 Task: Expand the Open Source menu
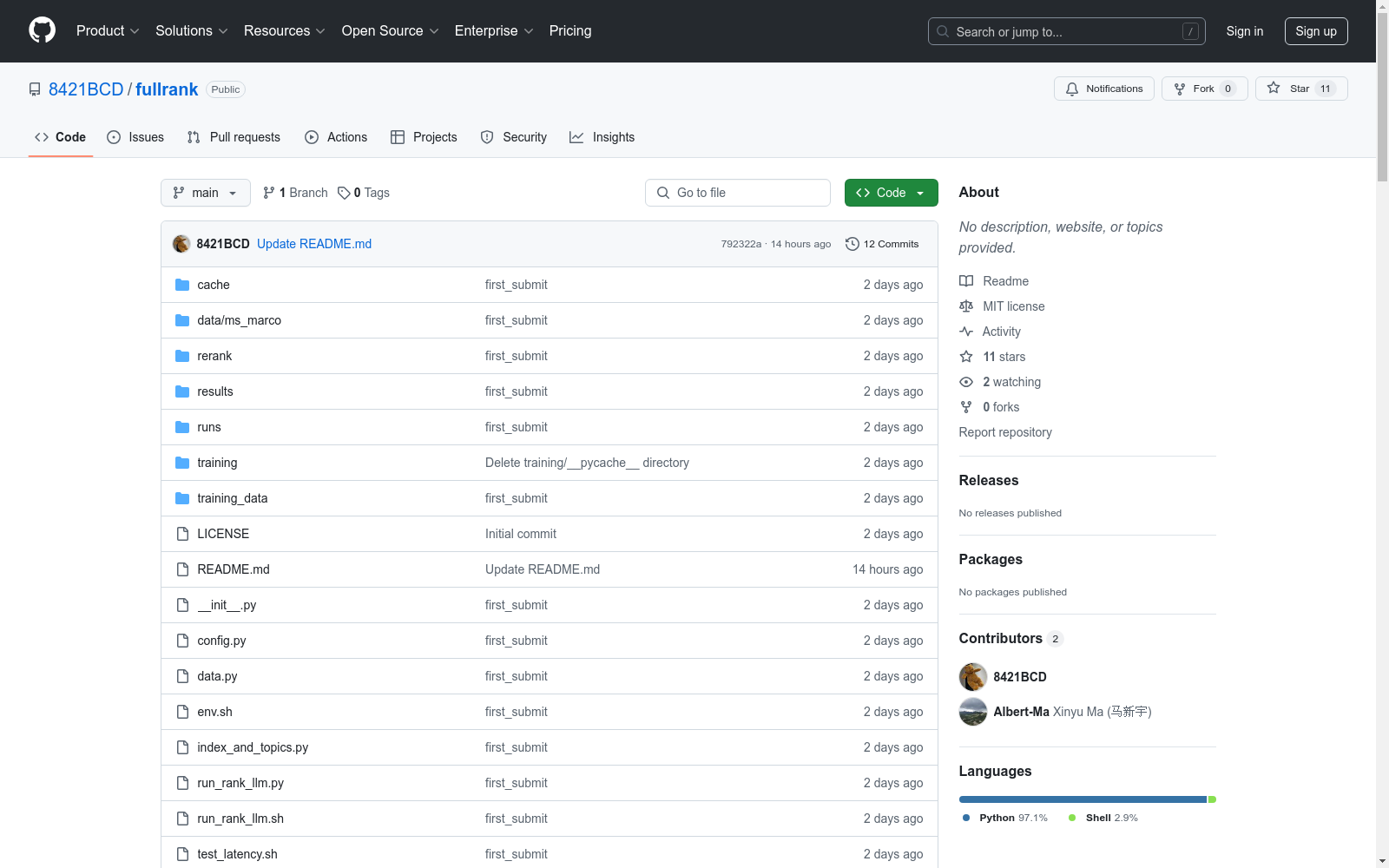[x=391, y=31]
